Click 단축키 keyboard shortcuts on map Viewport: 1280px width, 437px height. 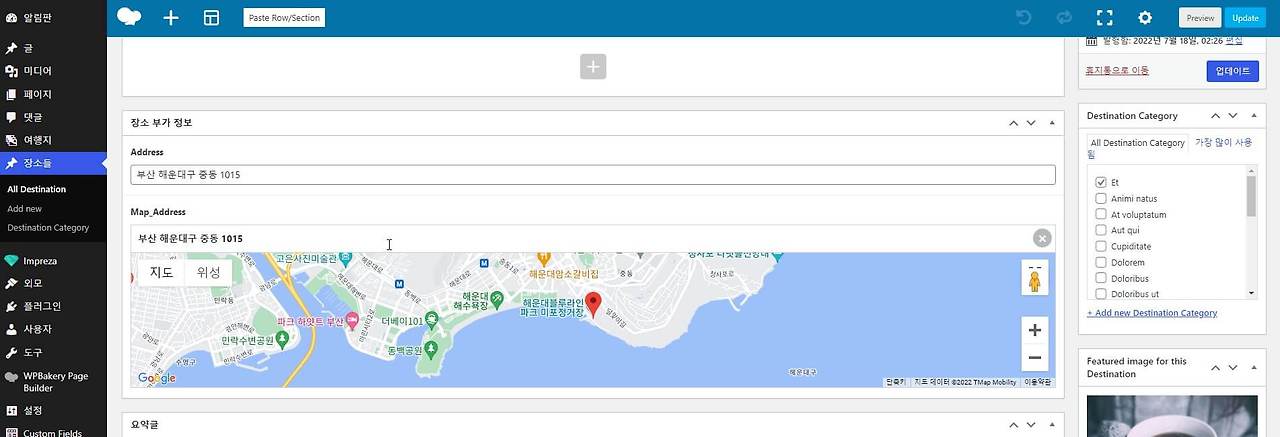(895, 382)
